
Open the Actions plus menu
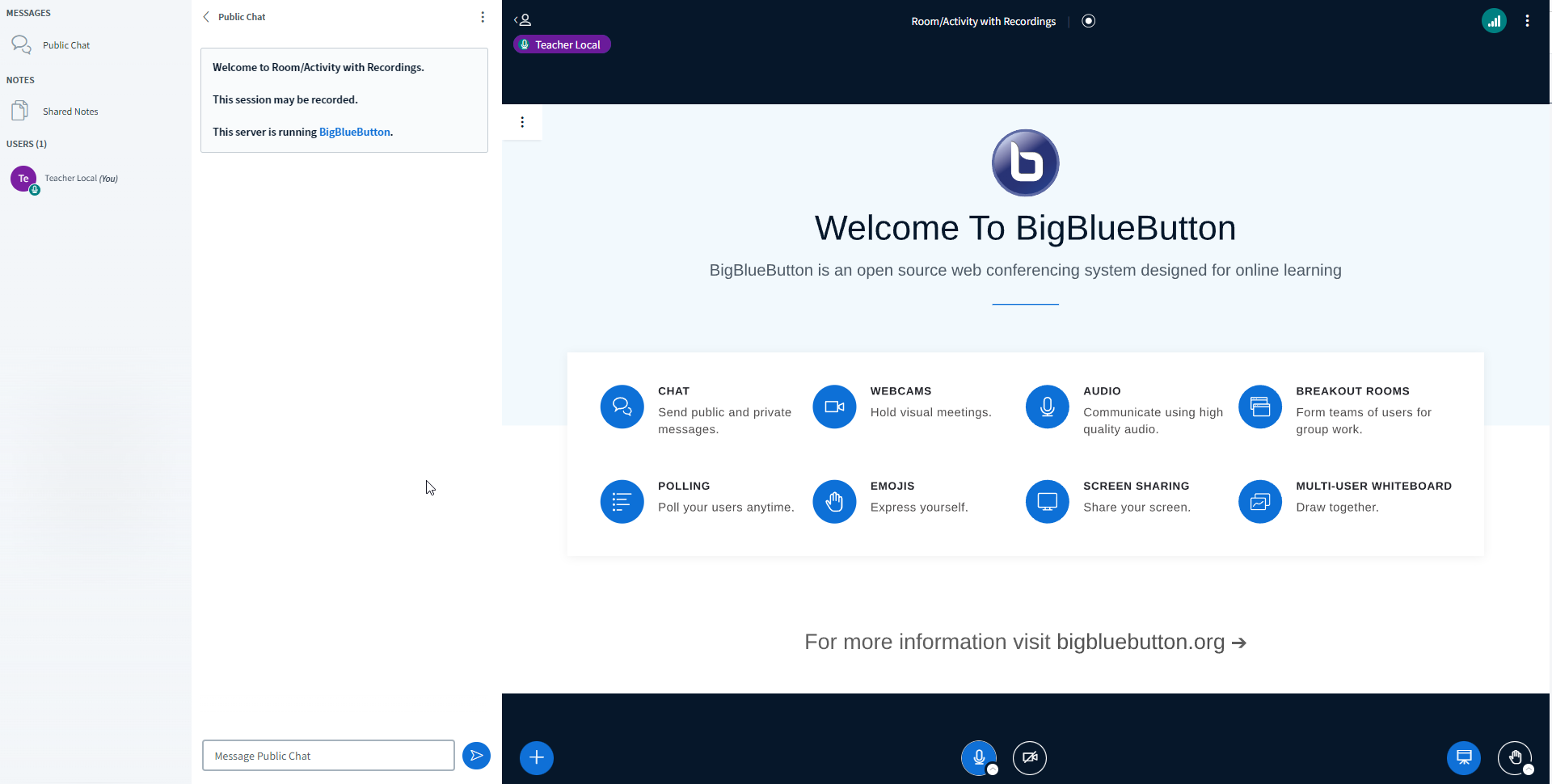[x=537, y=757]
